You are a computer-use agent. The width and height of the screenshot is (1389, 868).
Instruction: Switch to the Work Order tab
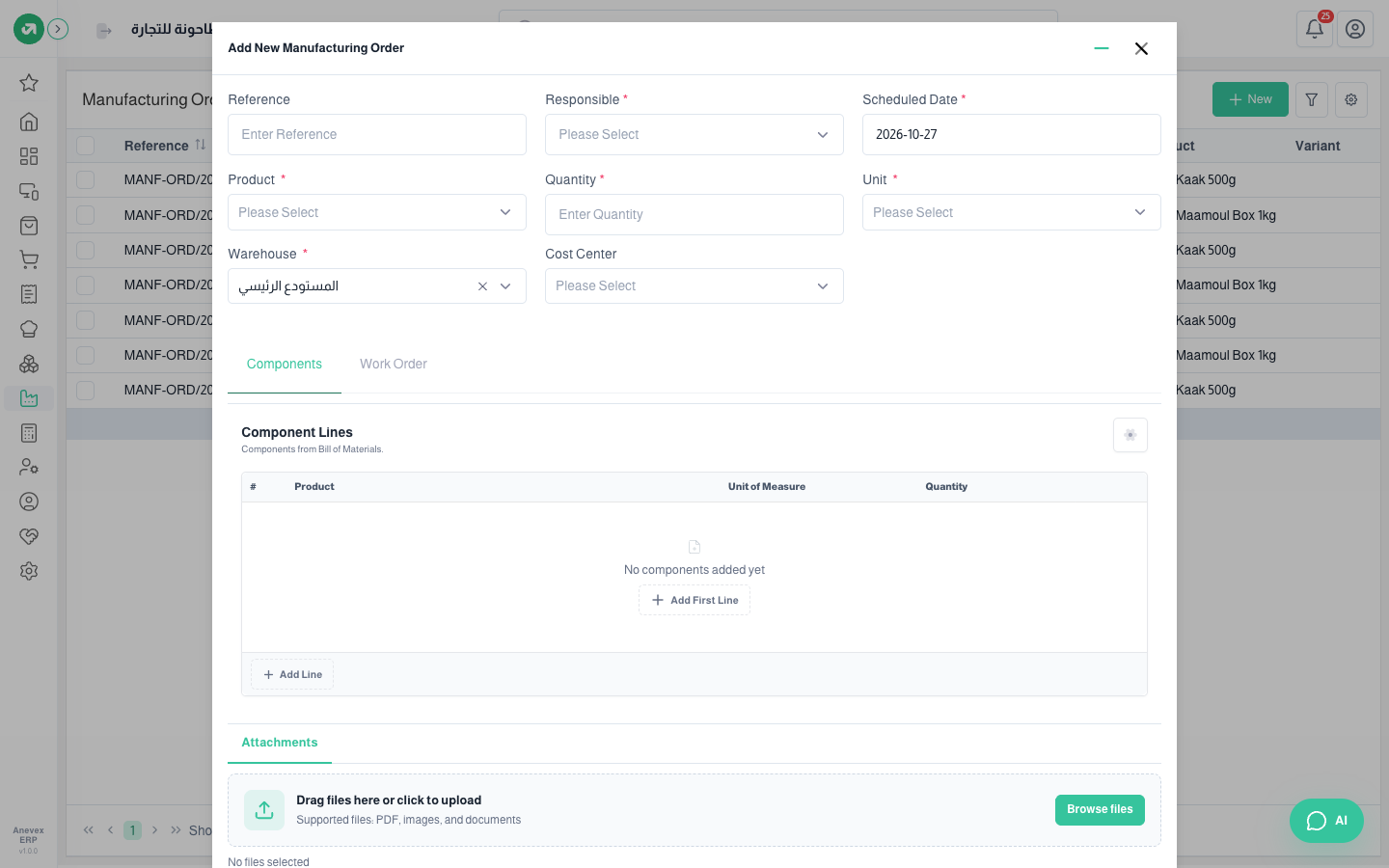pos(394,364)
